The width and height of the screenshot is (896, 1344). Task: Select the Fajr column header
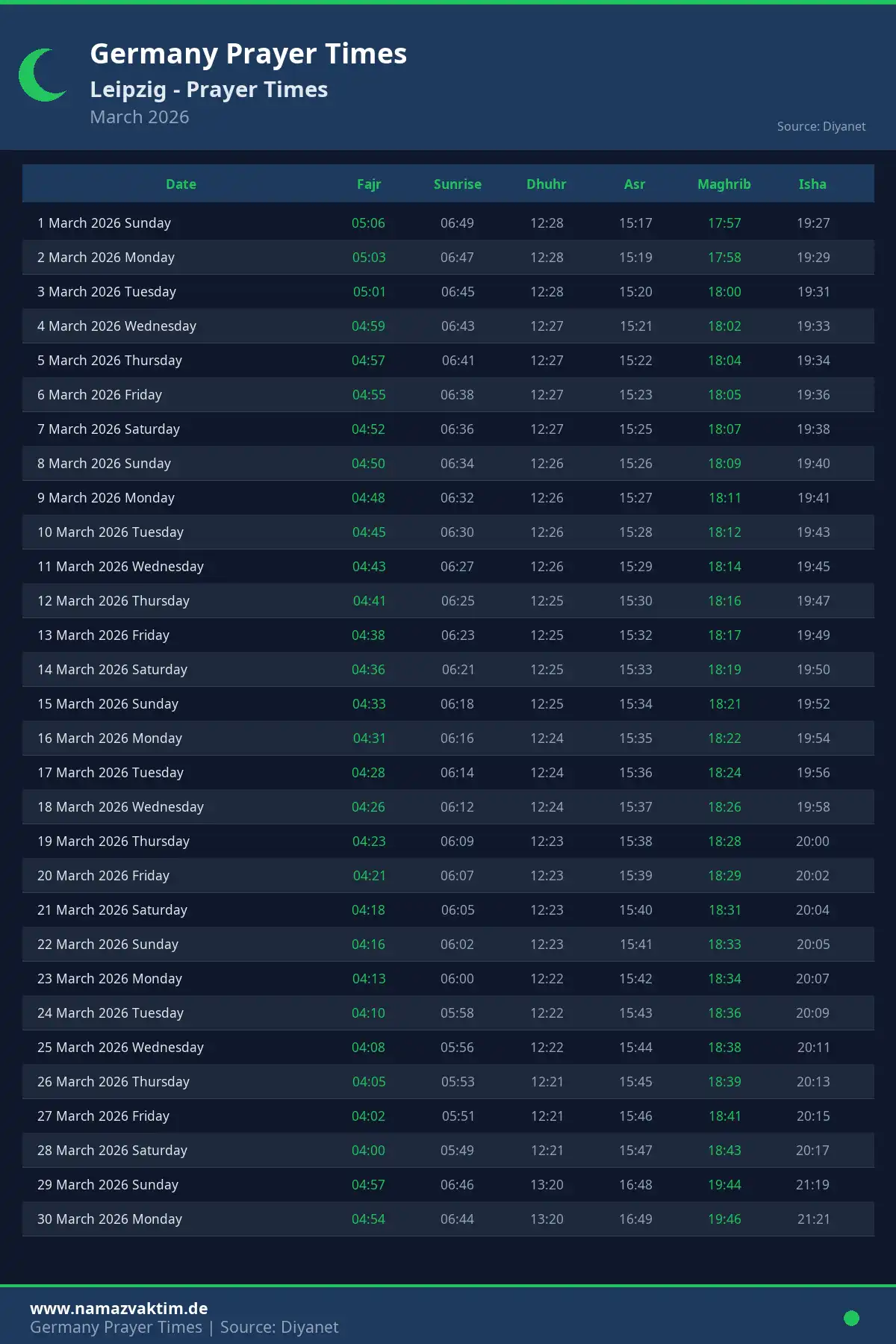pyautogui.click(x=369, y=184)
